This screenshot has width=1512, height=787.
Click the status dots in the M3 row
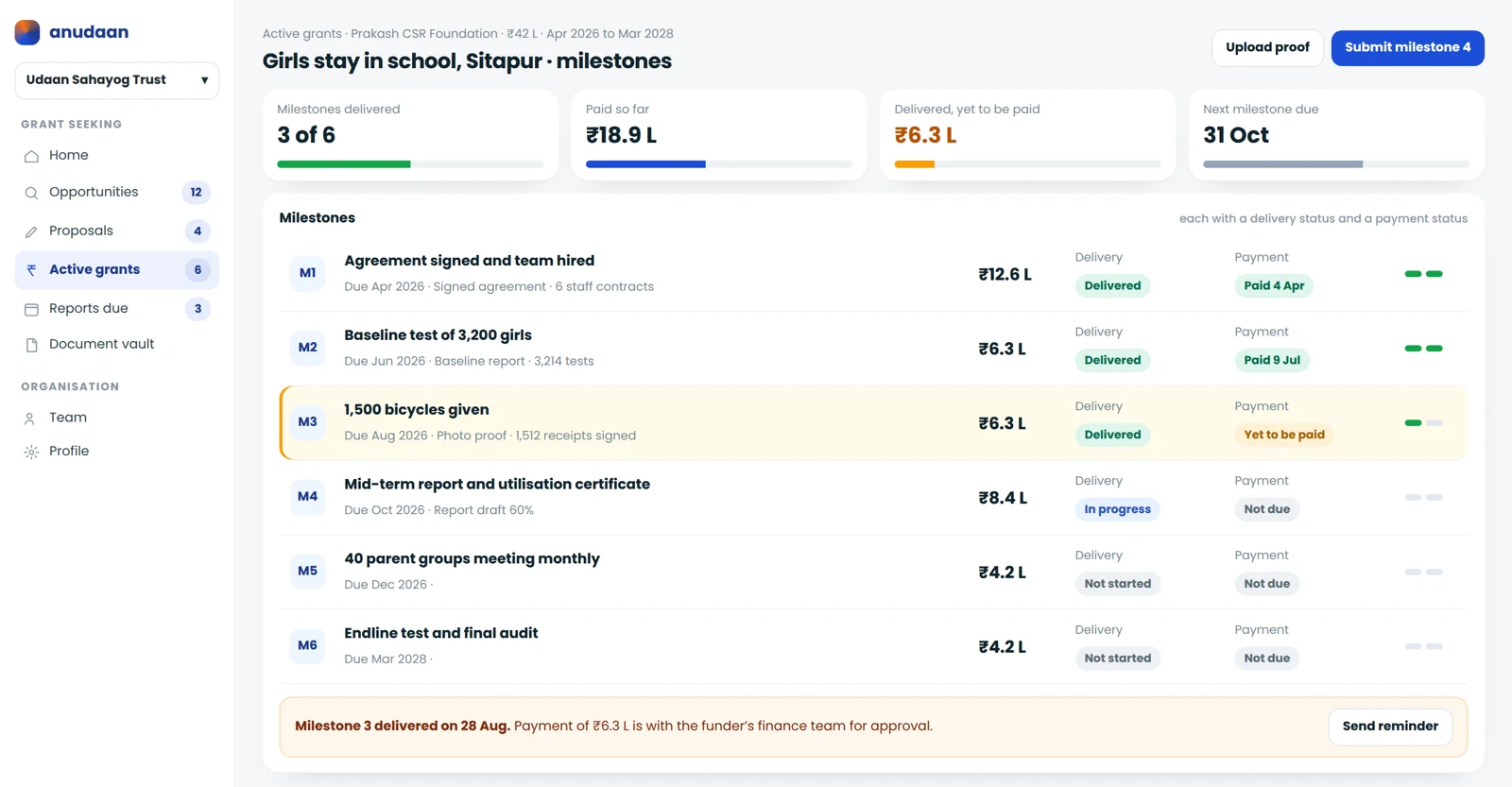coord(1423,423)
